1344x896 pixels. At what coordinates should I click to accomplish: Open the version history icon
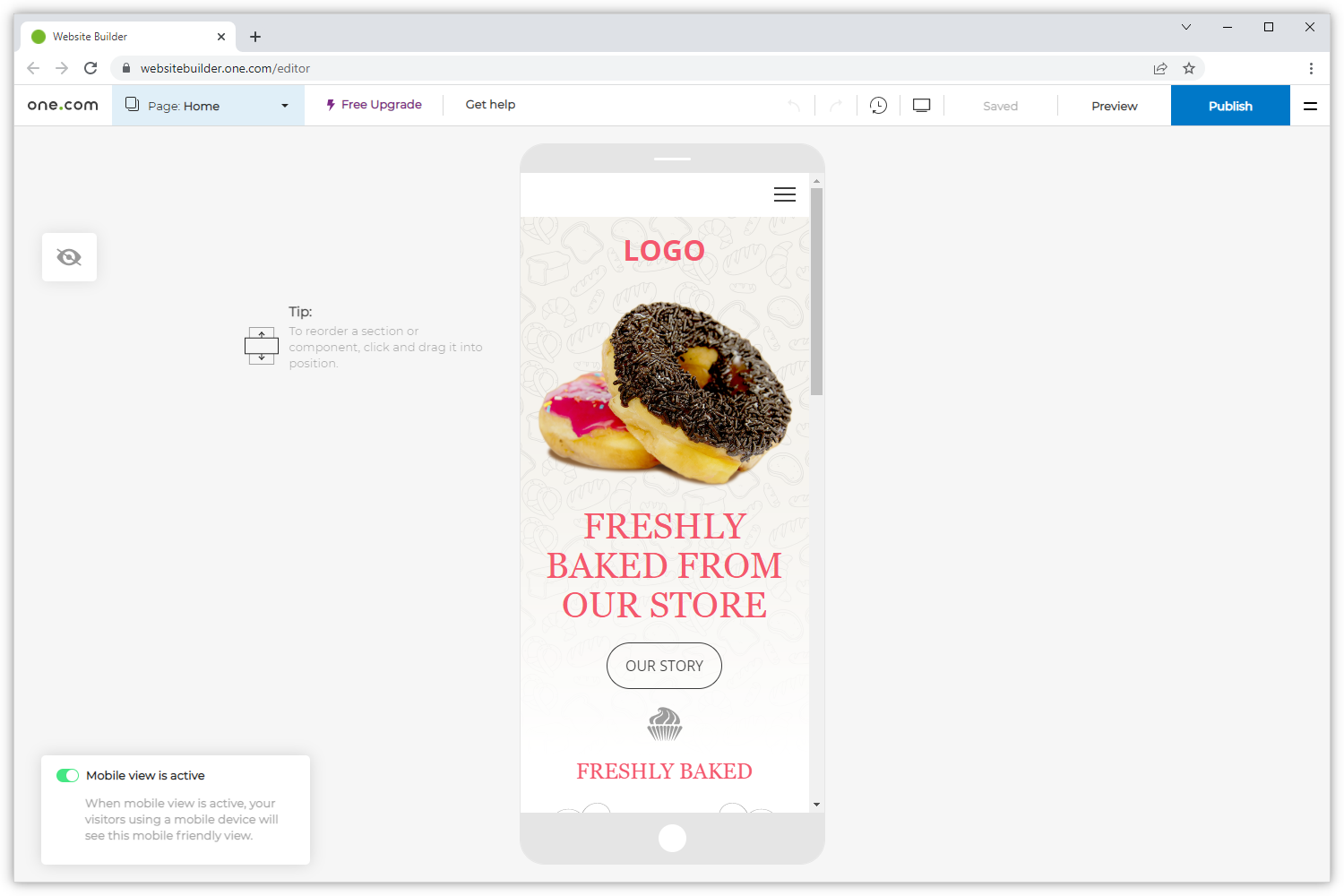(x=878, y=105)
